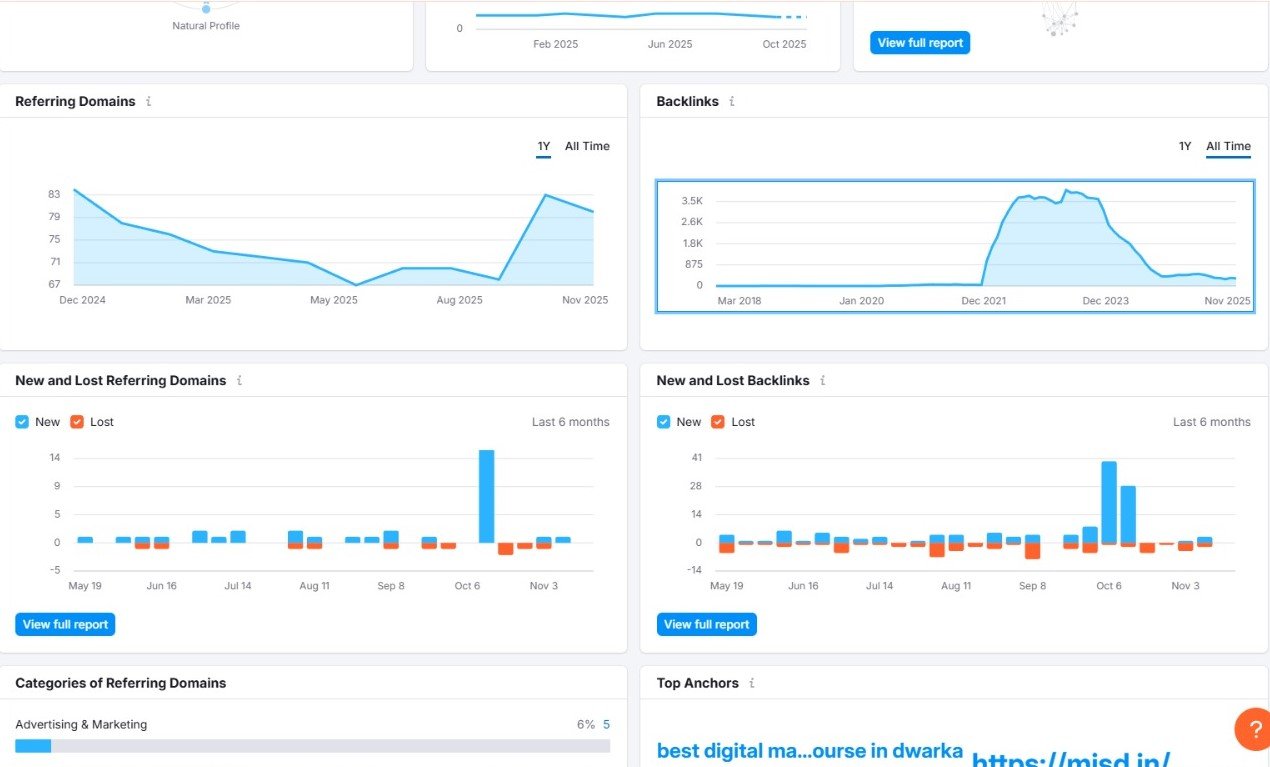Open the top View full report button
The width and height of the screenshot is (1270, 767).
click(x=920, y=43)
